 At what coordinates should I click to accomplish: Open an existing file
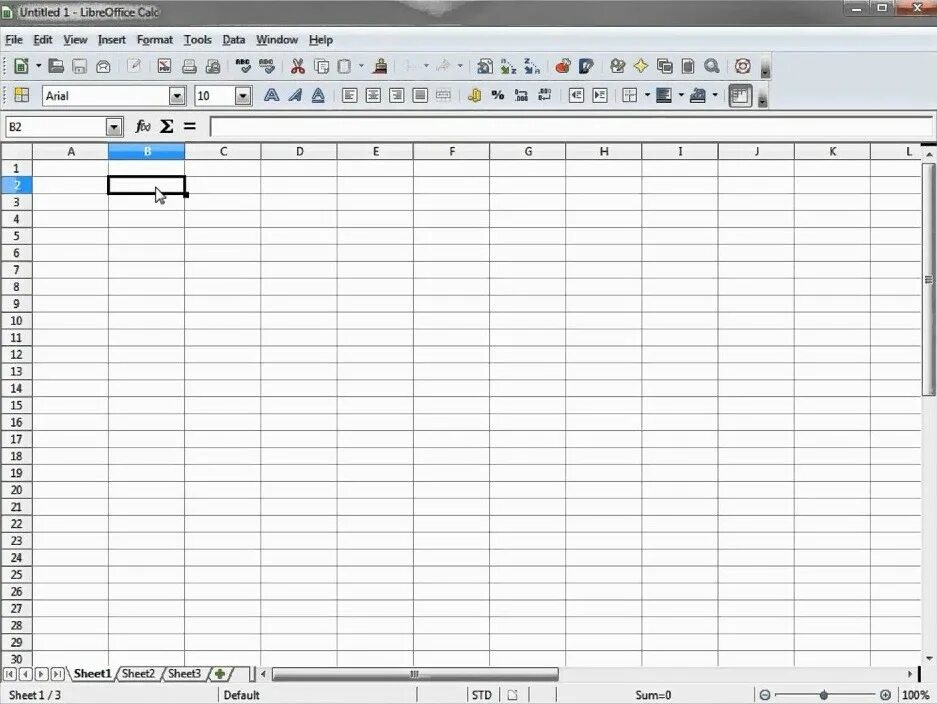click(x=56, y=66)
